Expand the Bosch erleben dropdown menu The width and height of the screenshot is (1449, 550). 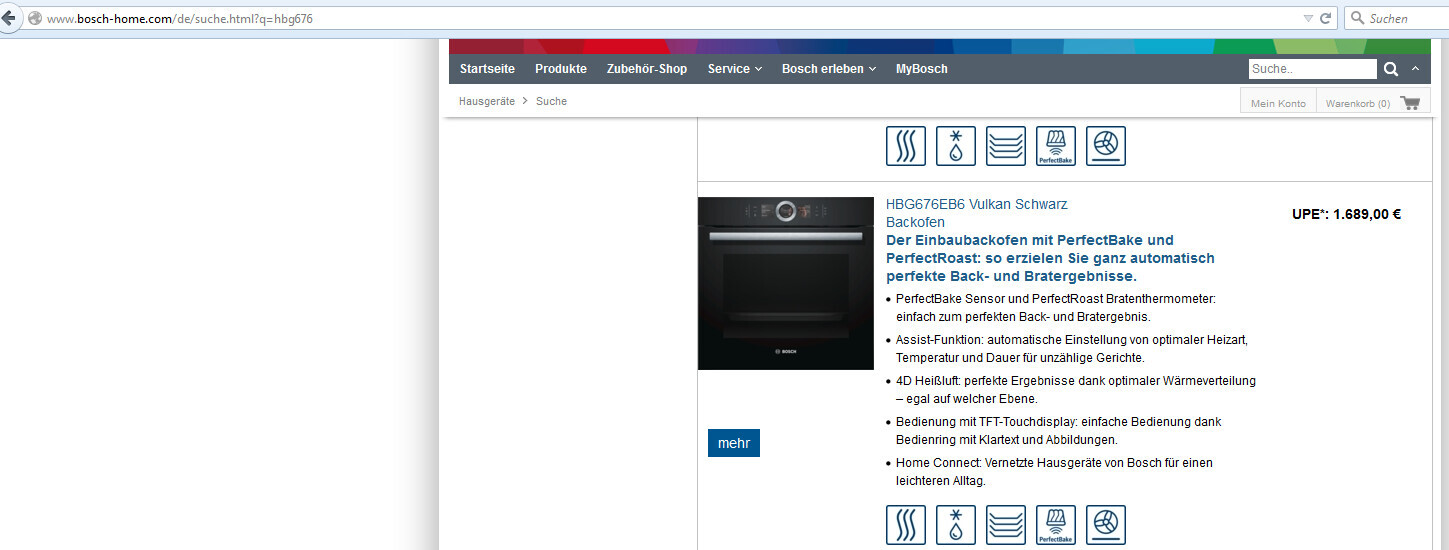(x=828, y=69)
